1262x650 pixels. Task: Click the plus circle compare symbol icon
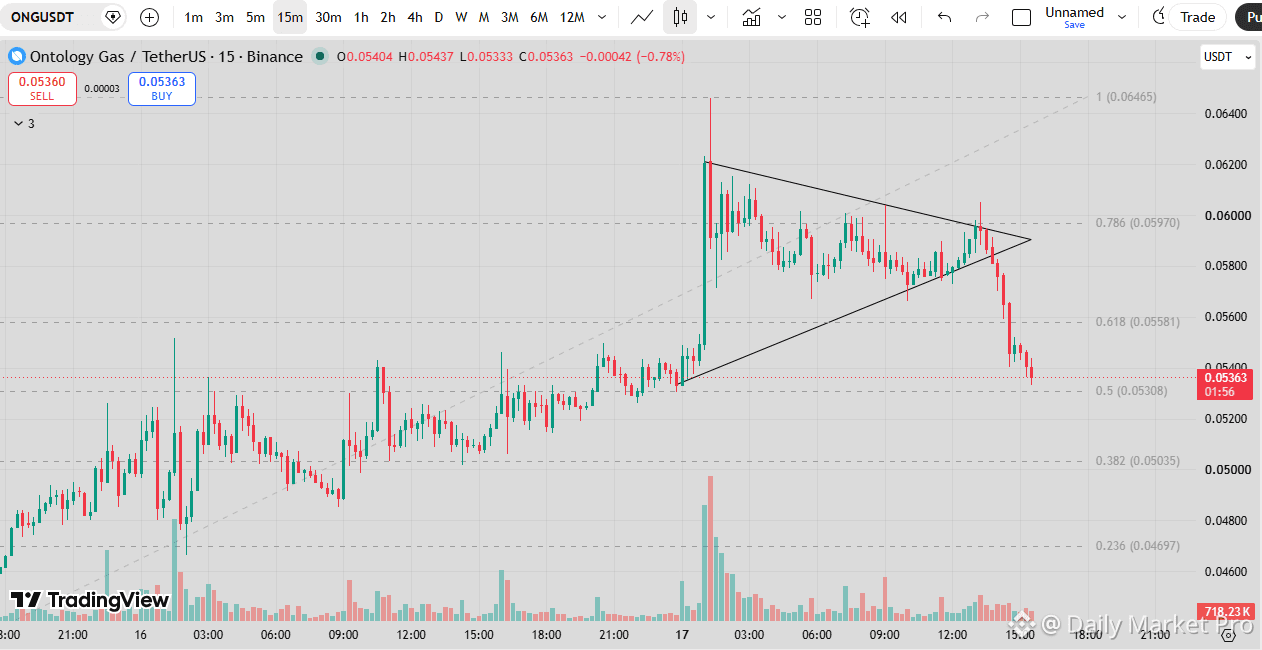(x=149, y=17)
